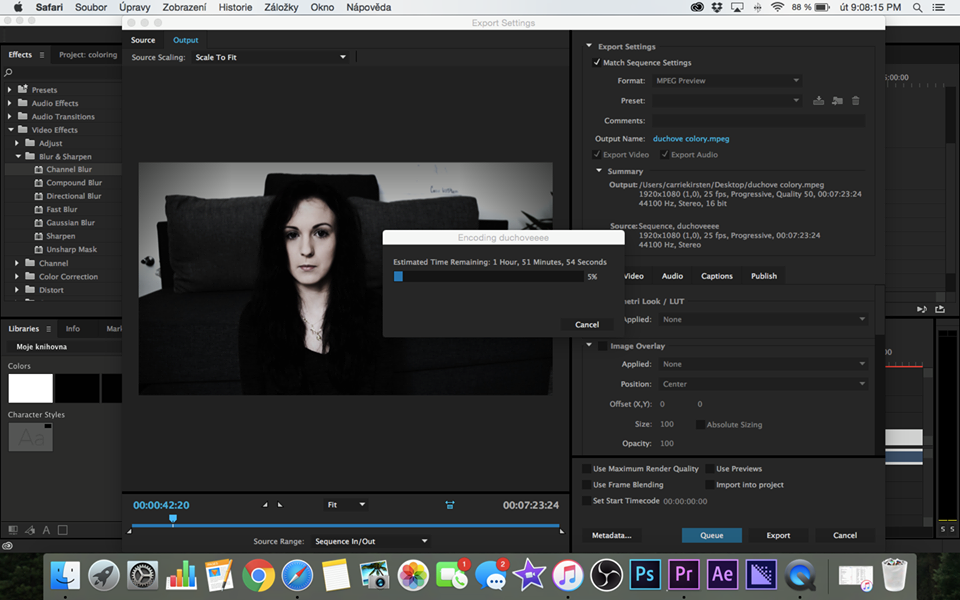Viewport: 960px width, 600px height.
Task: Open After Effects from the dock
Action: (722, 575)
